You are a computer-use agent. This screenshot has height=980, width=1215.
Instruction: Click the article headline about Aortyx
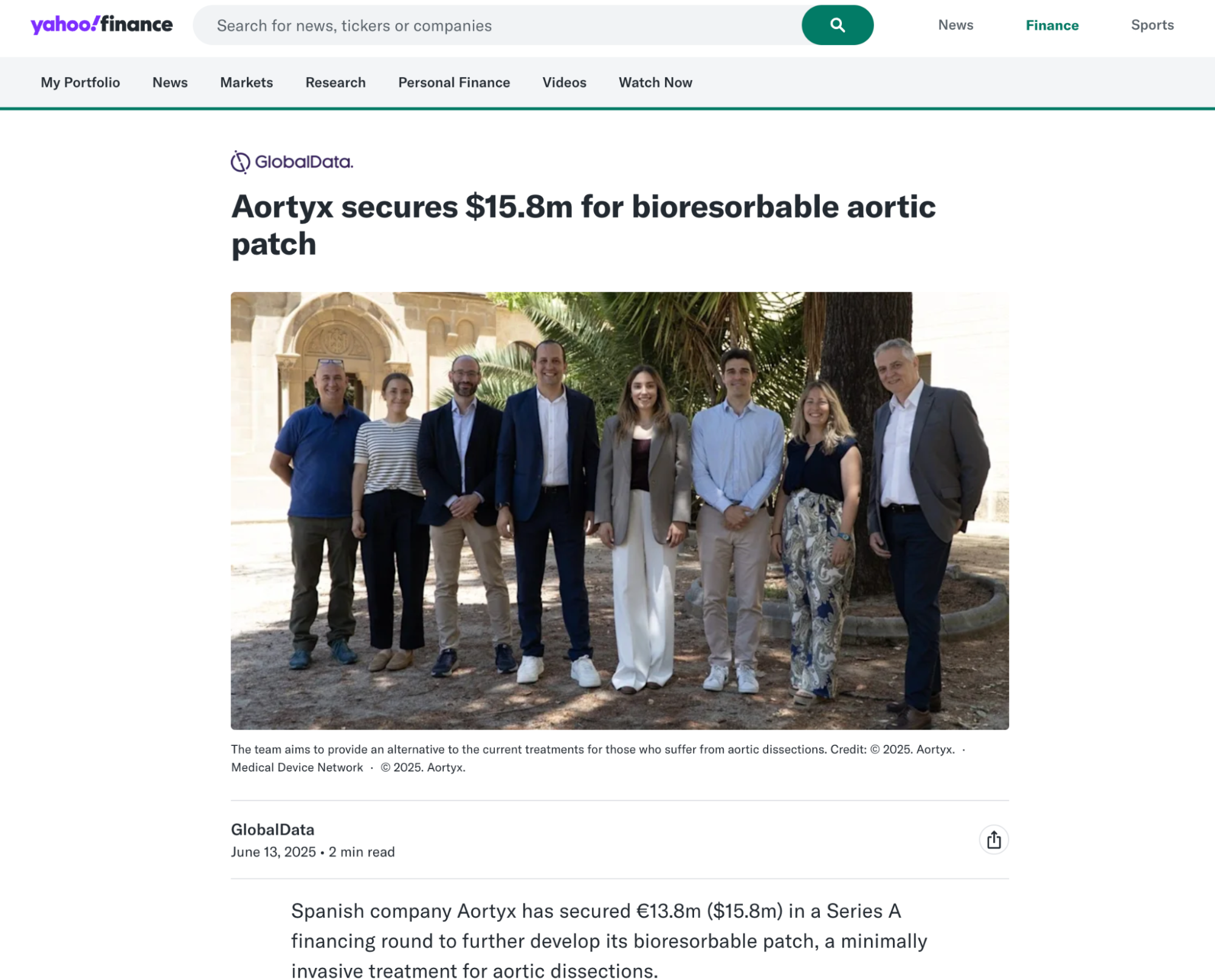point(583,225)
